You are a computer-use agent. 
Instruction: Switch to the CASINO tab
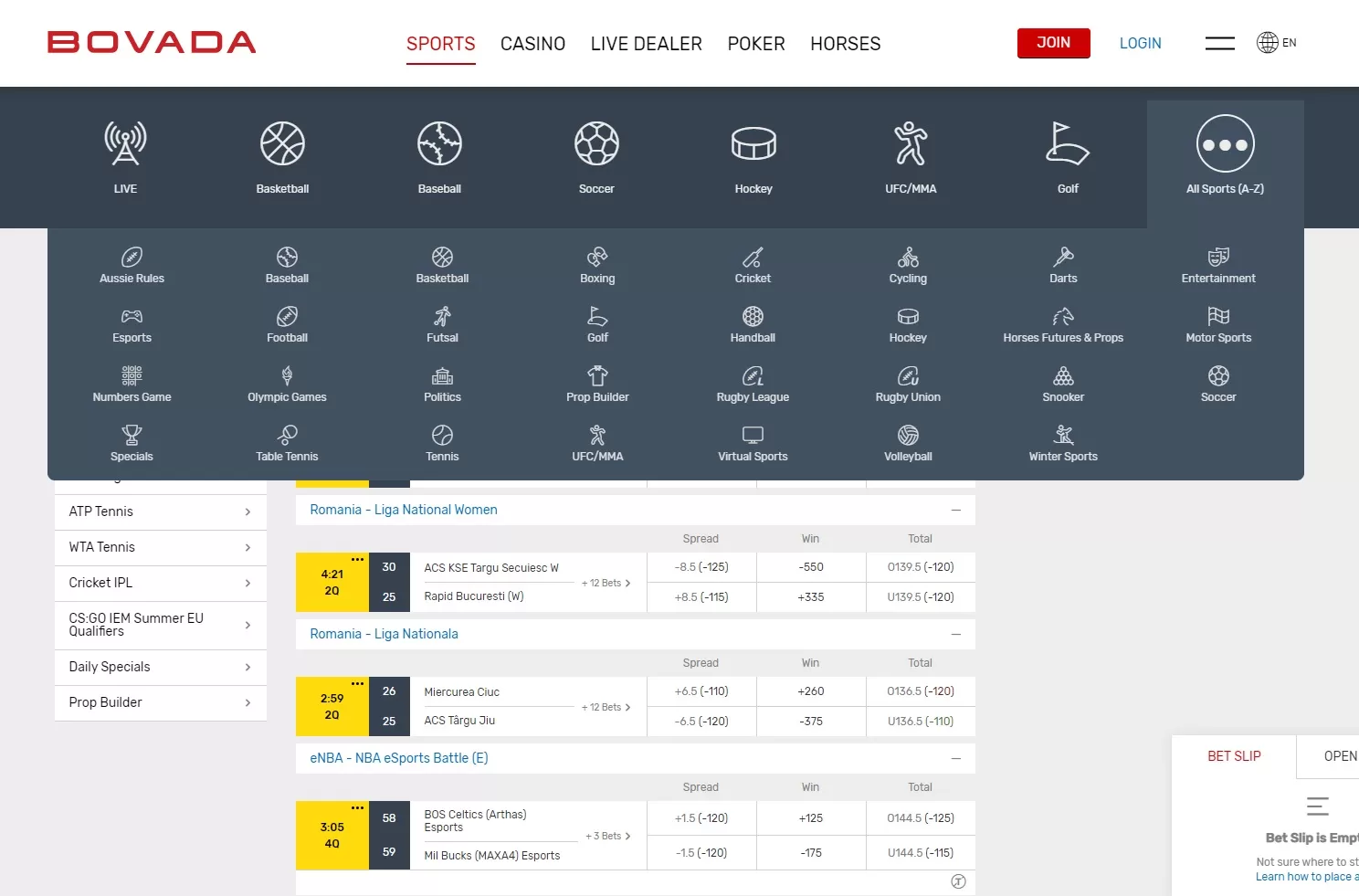[x=533, y=44]
